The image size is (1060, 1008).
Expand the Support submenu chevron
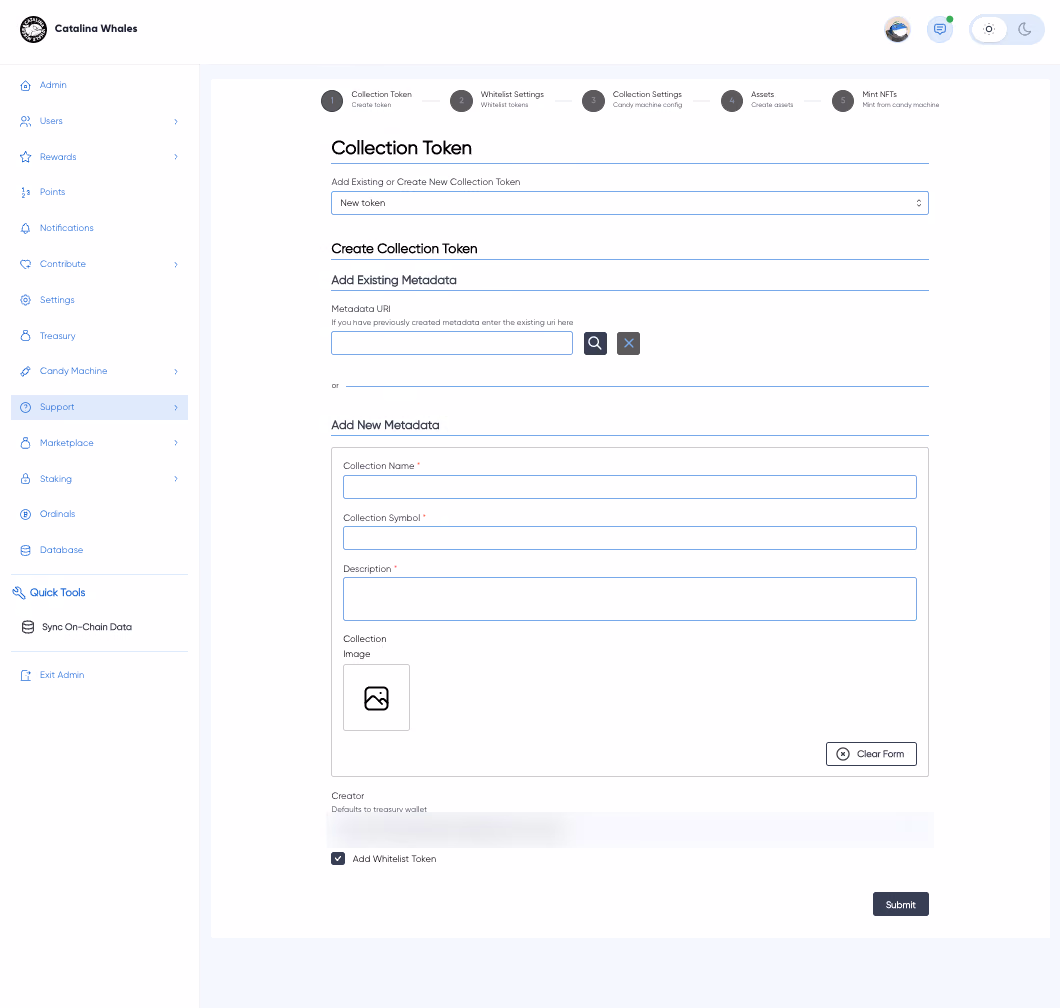pyautogui.click(x=176, y=408)
